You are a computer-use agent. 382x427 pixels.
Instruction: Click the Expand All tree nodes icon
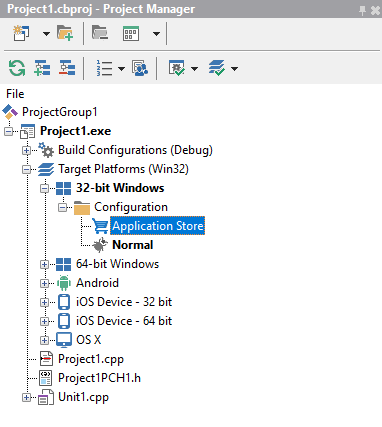(42, 68)
